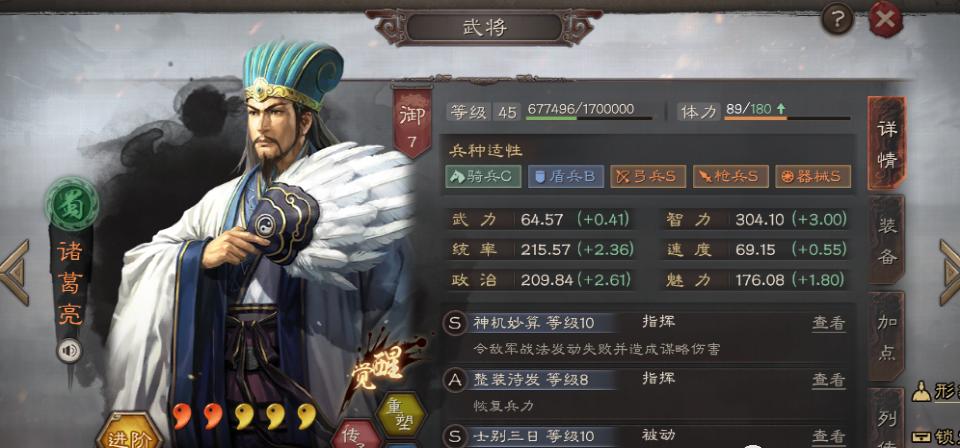Tap the green stamina upgrade arrow
This screenshot has height=448, width=960.
[x=781, y=110]
